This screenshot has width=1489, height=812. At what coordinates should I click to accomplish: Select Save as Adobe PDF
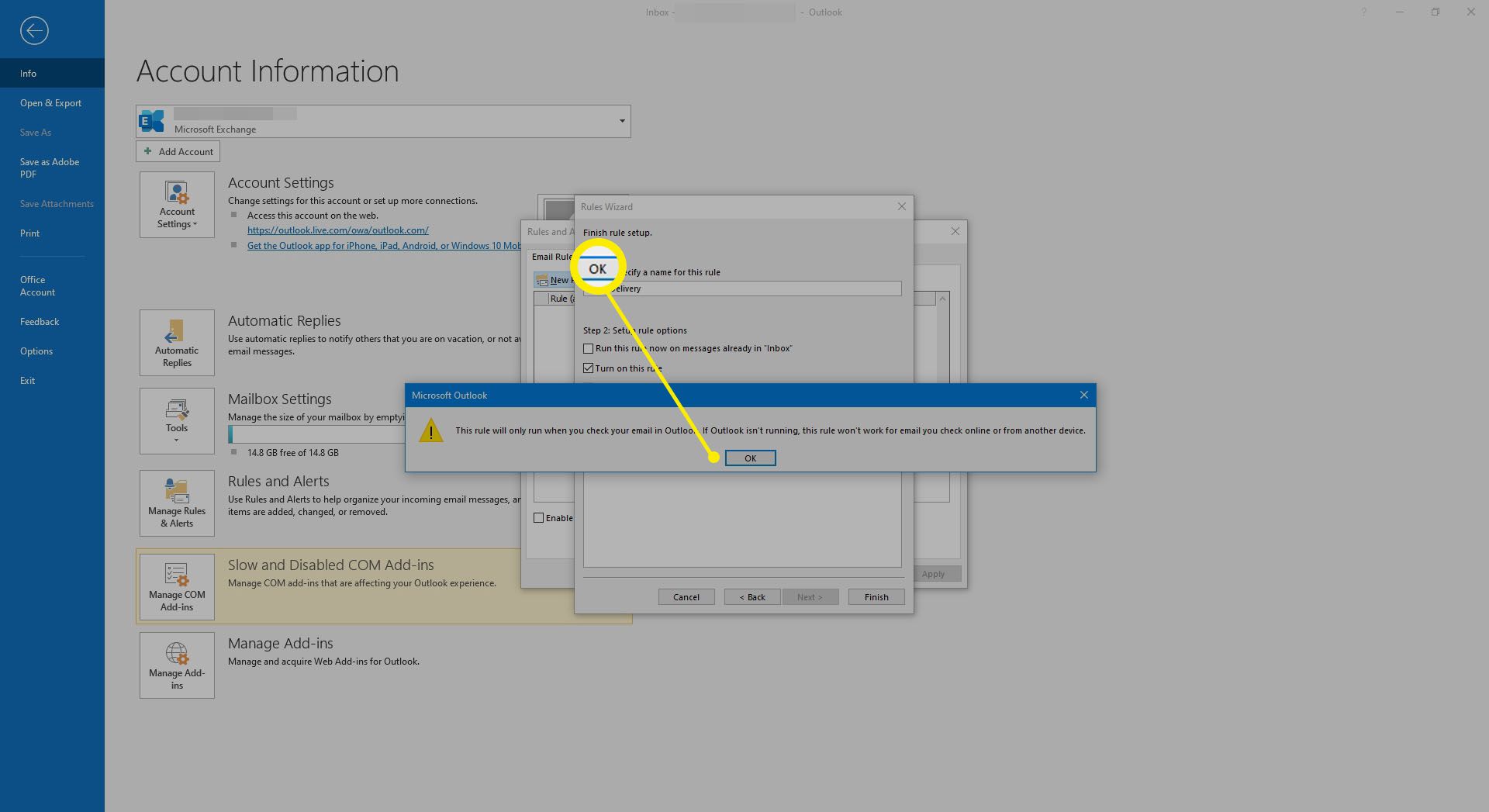(x=52, y=168)
